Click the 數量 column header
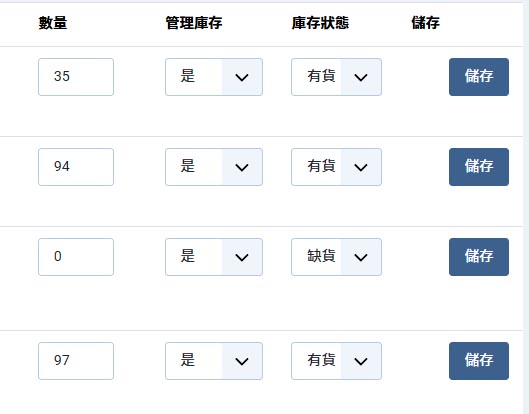529x414 pixels. [x=53, y=23]
